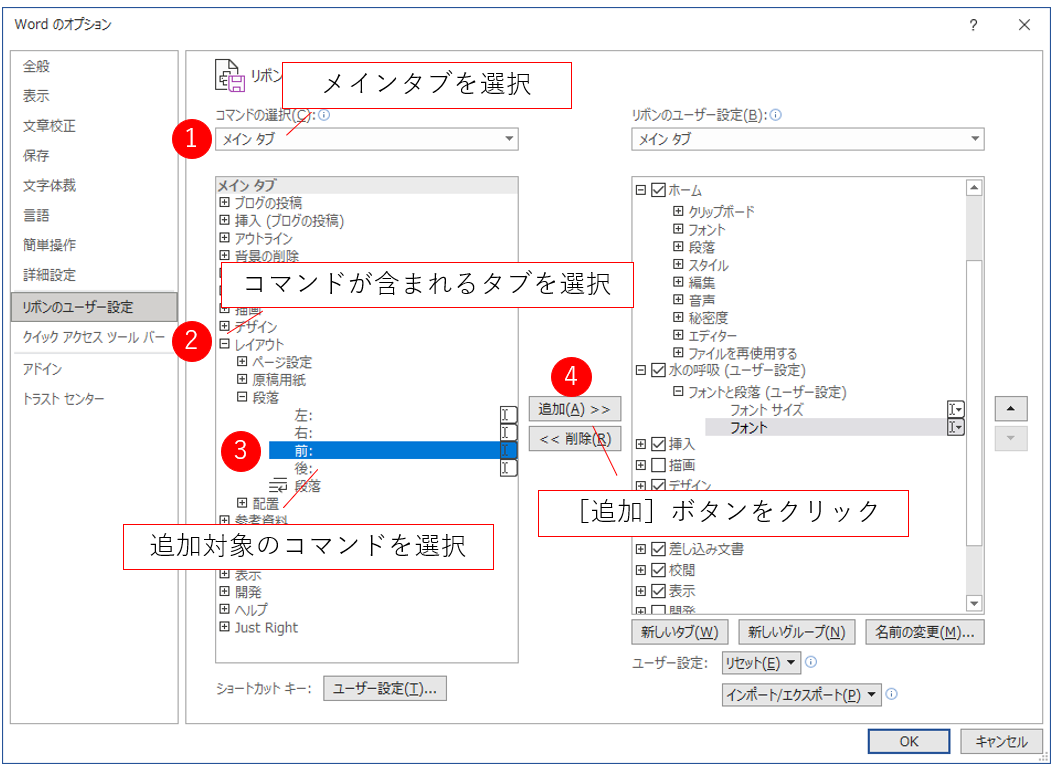1056x775 pixels.
Task: Select the 後: command in left list
Action: 304,468
